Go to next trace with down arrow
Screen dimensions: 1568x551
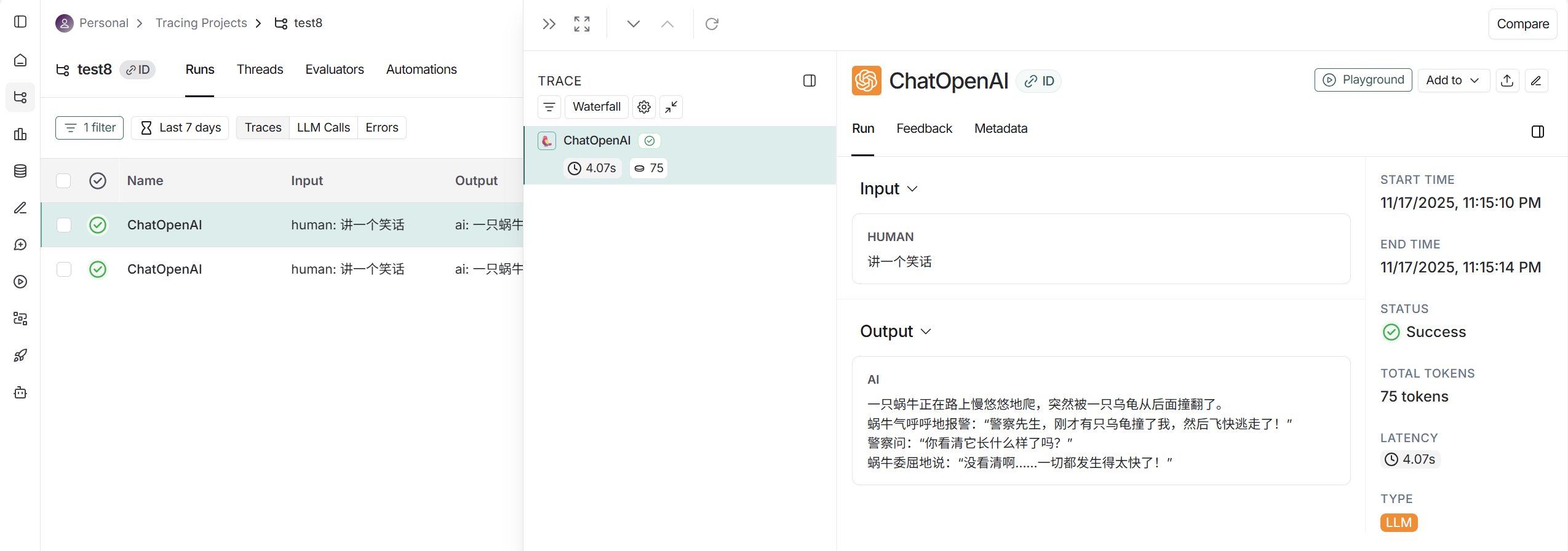click(x=634, y=24)
